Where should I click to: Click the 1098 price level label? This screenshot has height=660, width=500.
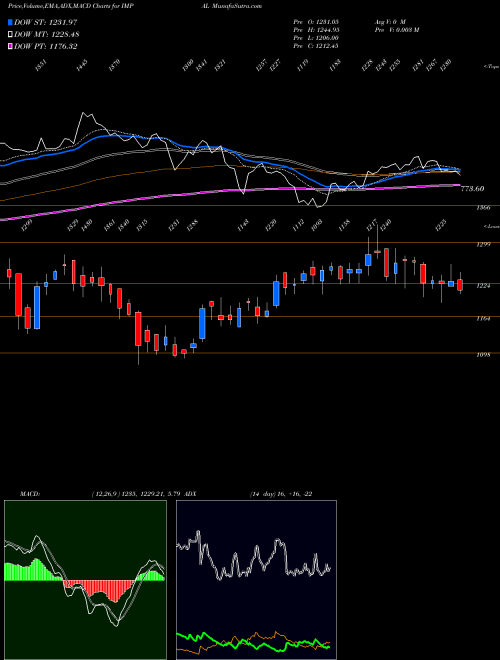(482, 355)
